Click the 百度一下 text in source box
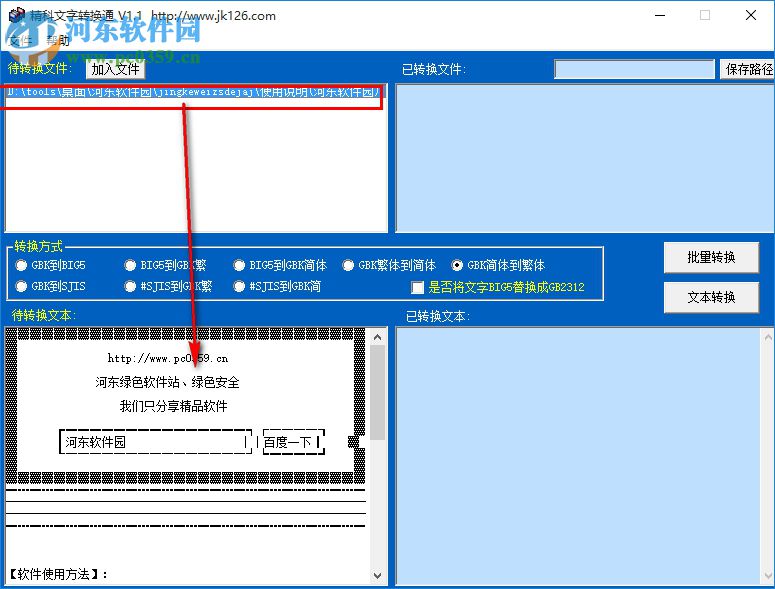The height and width of the screenshot is (589, 775). 288,442
